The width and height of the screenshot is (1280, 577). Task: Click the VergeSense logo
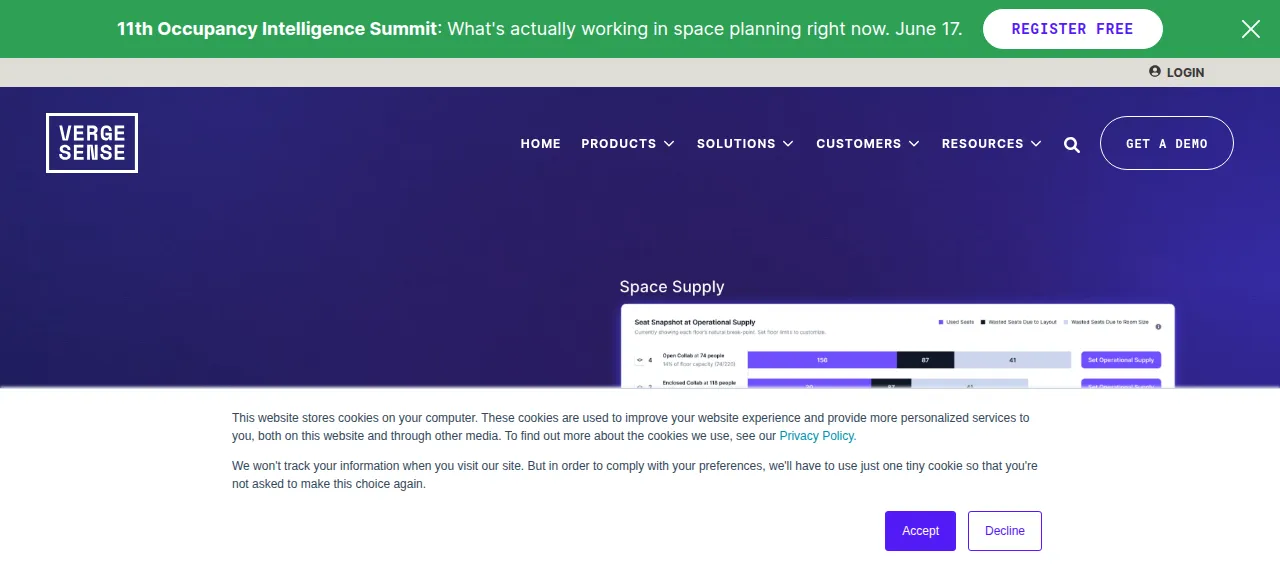click(x=92, y=143)
